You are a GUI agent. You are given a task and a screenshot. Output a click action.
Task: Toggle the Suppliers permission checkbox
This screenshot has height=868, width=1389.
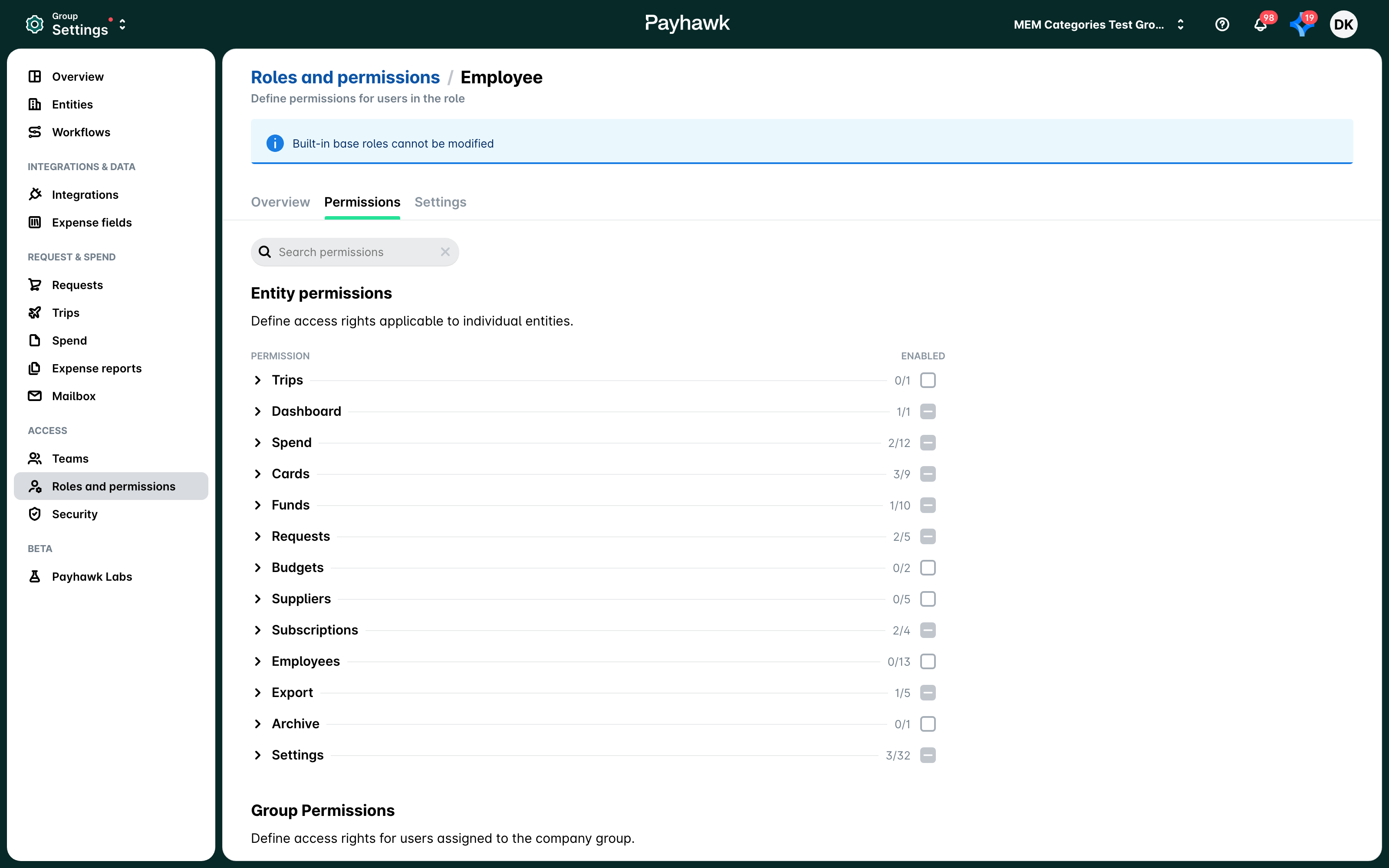coord(928,599)
